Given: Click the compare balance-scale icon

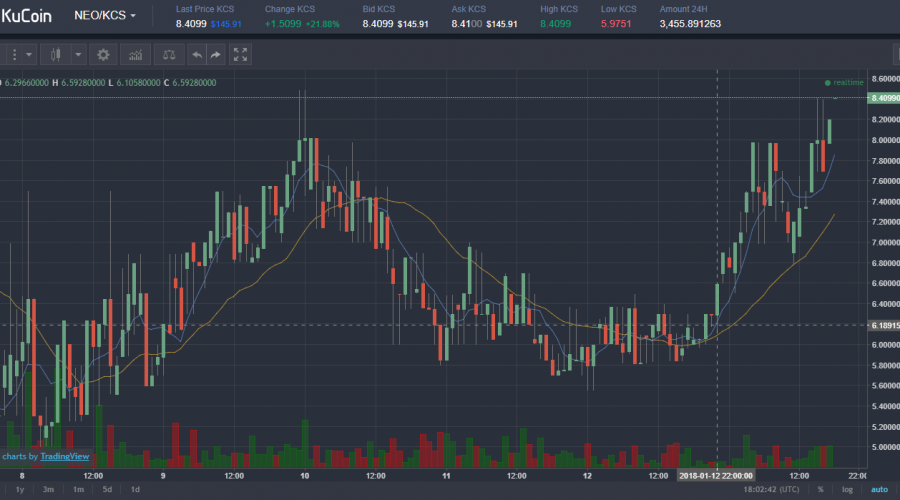Looking at the screenshot, I should point(169,54).
